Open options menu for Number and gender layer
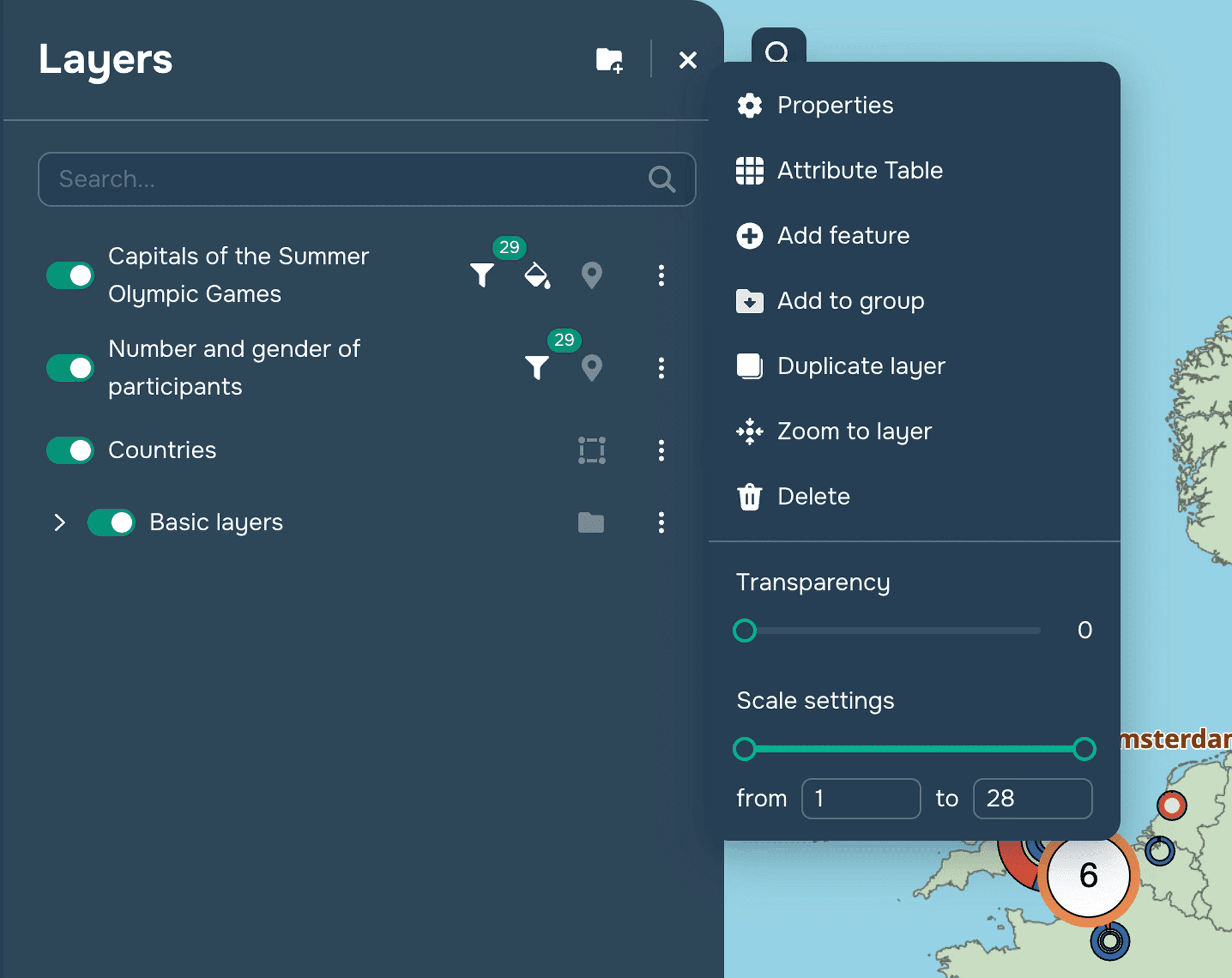This screenshot has height=978, width=1232. pyautogui.click(x=661, y=368)
